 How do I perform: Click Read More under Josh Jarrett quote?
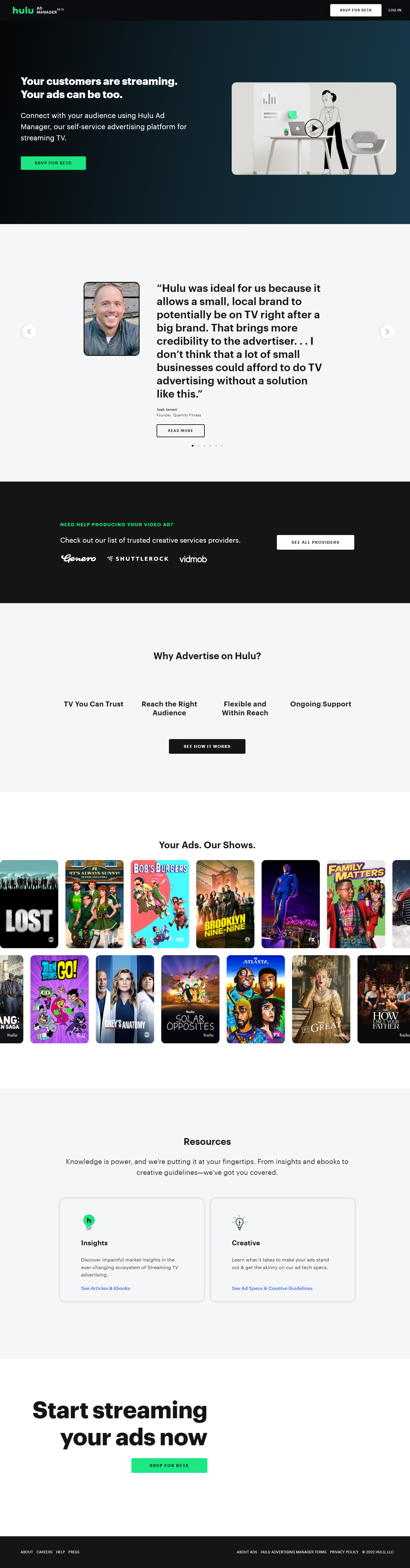click(181, 430)
